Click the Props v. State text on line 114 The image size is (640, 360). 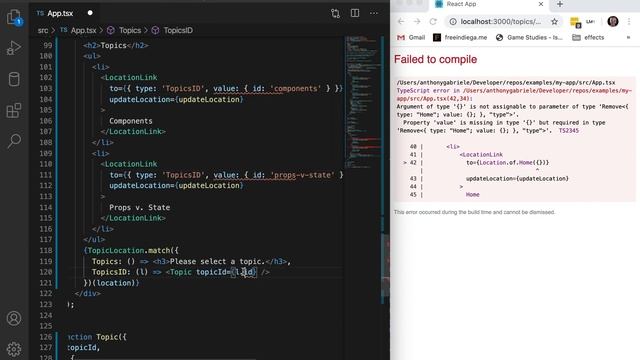[140, 207]
